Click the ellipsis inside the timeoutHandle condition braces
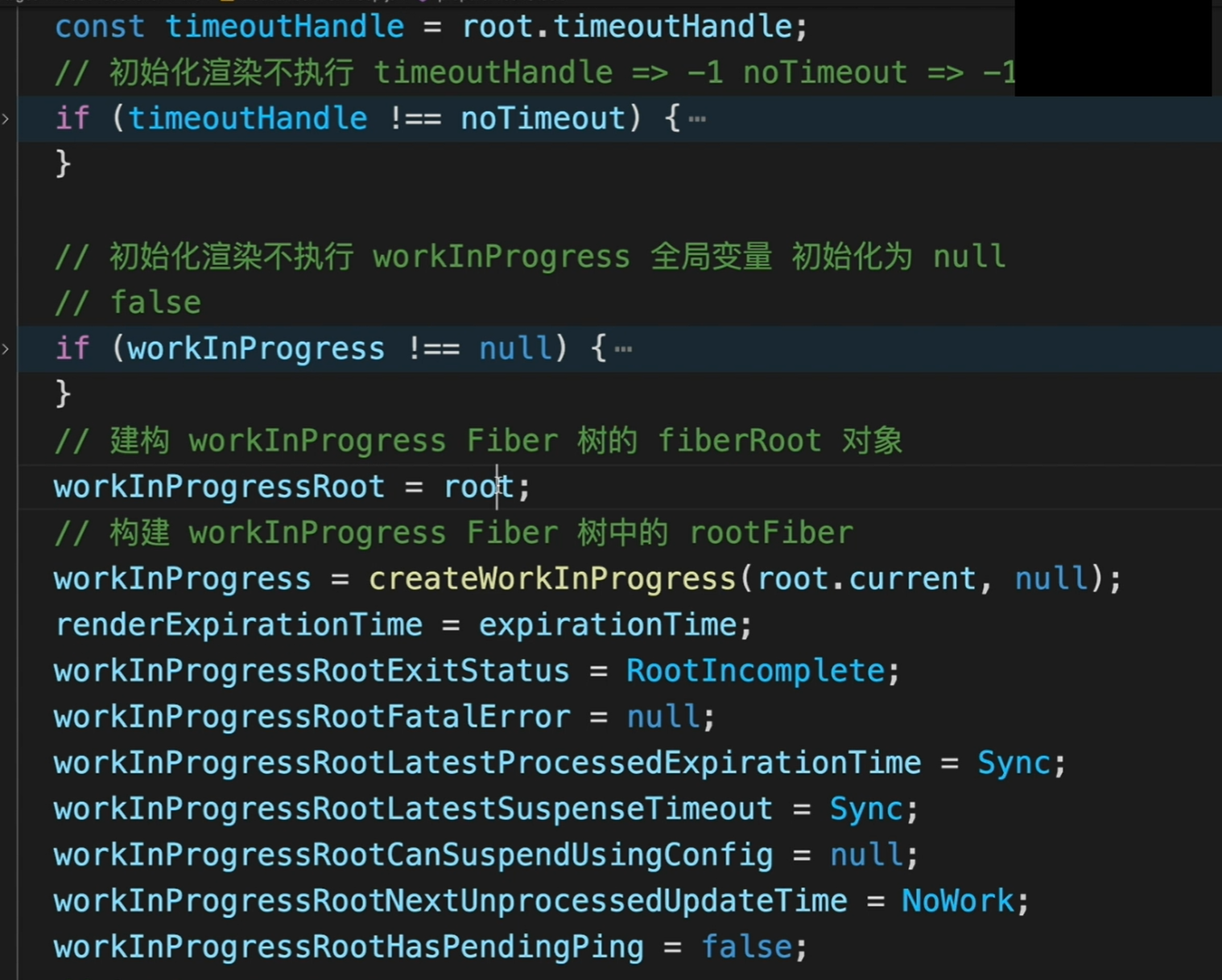 [697, 119]
